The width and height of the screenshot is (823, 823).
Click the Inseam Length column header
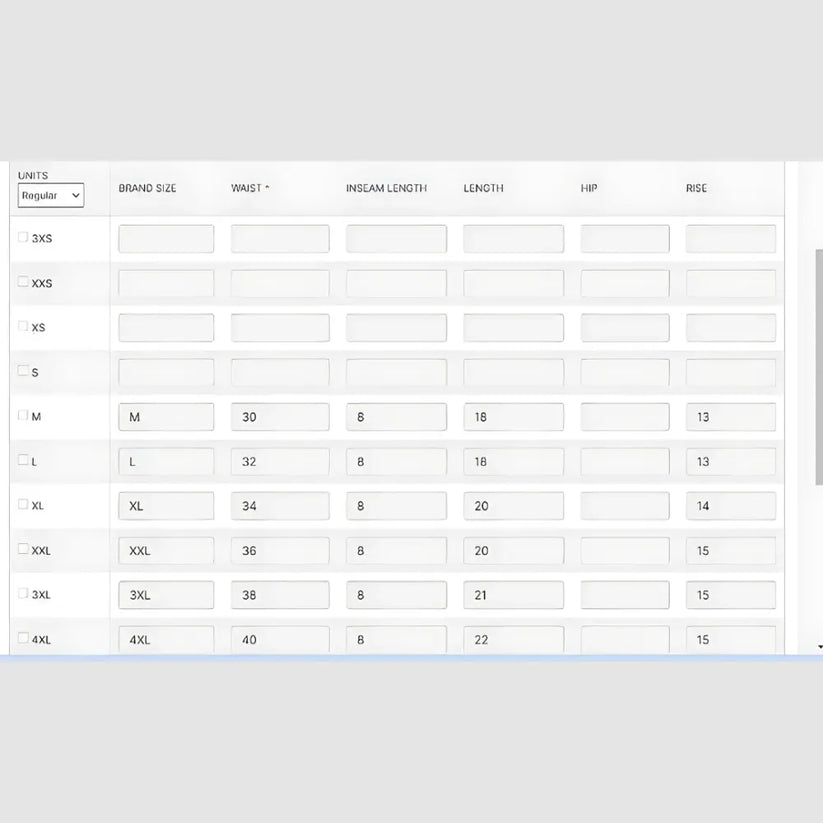point(386,188)
